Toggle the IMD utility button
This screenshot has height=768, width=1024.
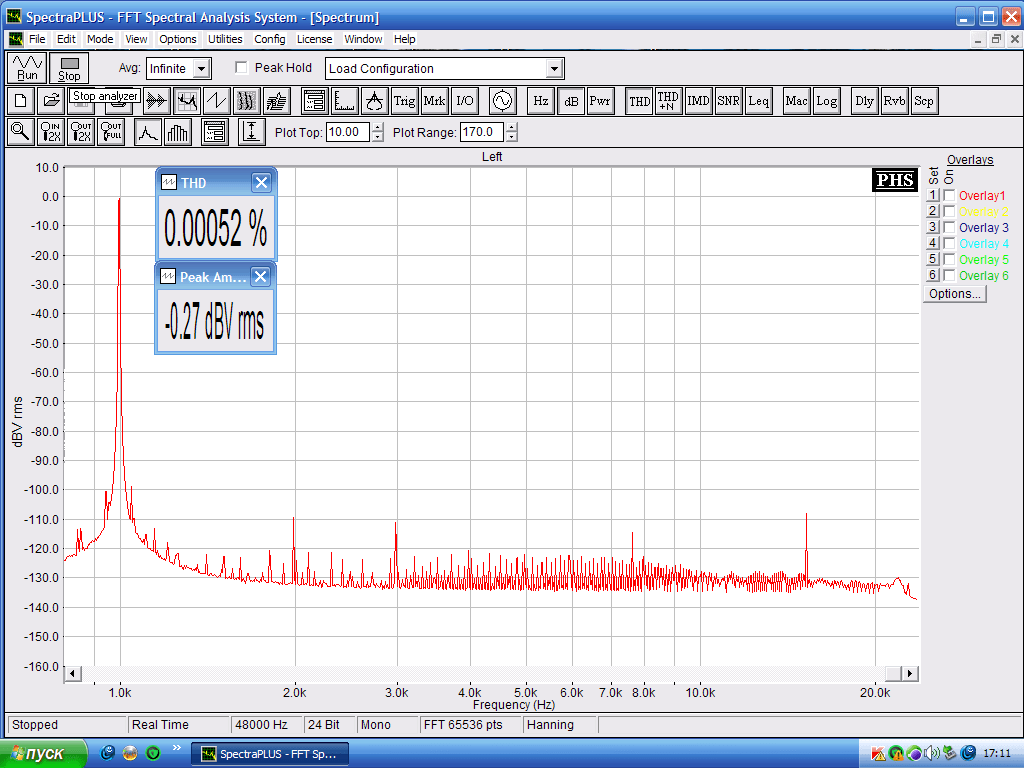(x=698, y=101)
